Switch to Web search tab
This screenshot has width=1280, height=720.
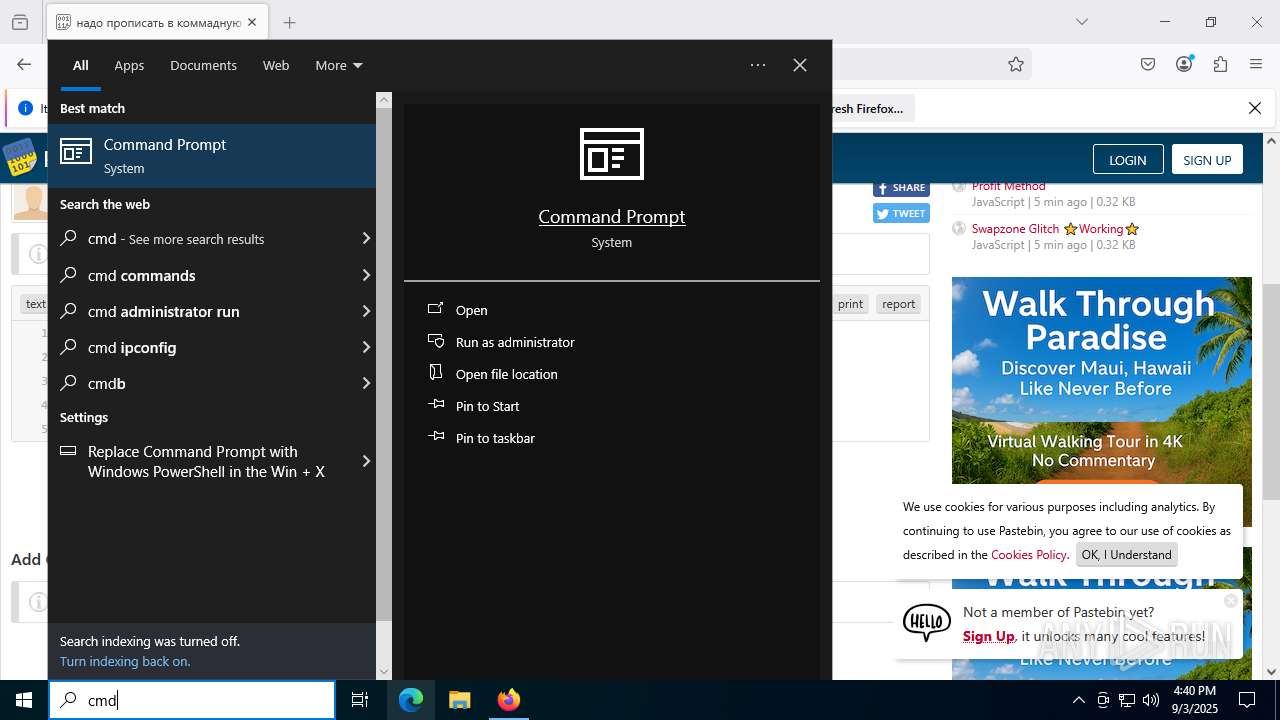click(x=276, y=65)
